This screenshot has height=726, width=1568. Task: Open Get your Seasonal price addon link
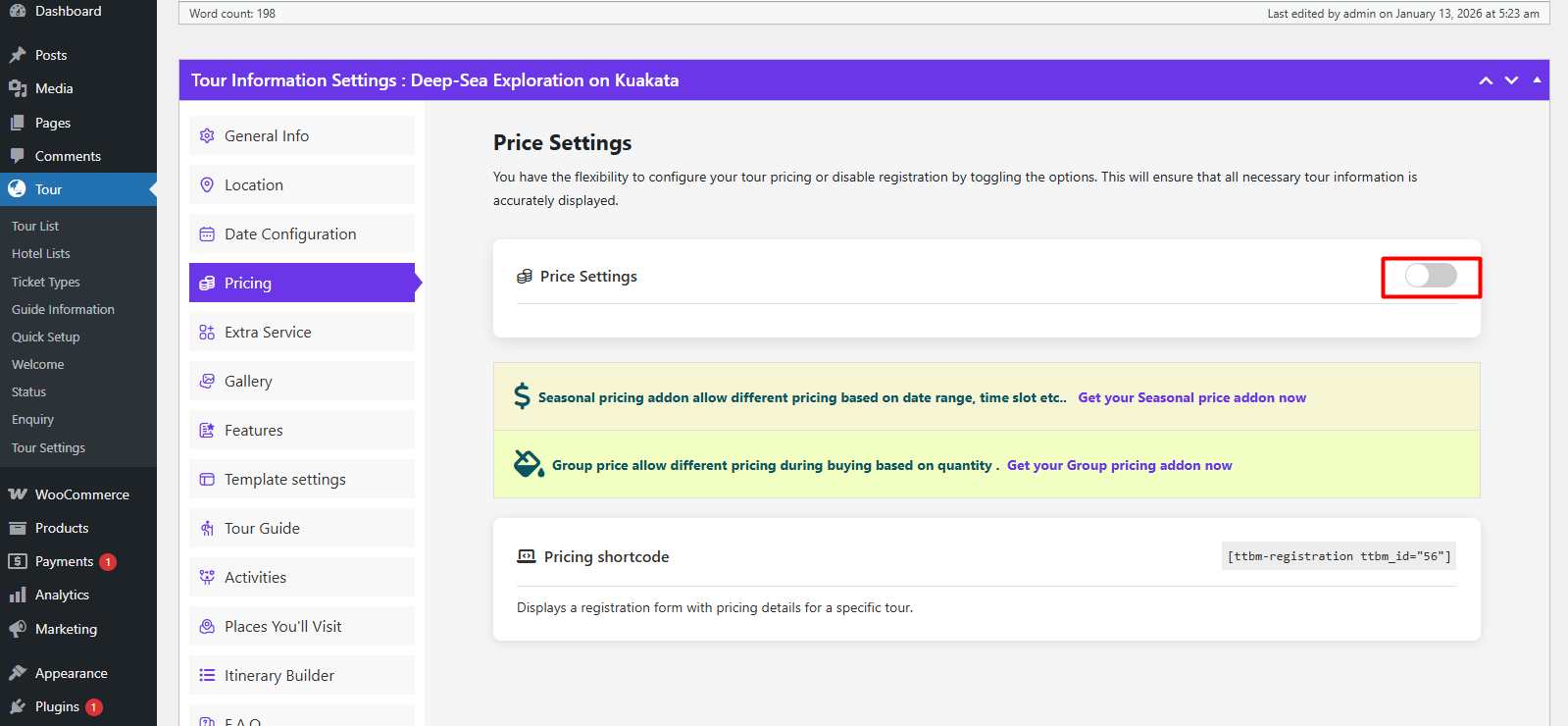1191,397
